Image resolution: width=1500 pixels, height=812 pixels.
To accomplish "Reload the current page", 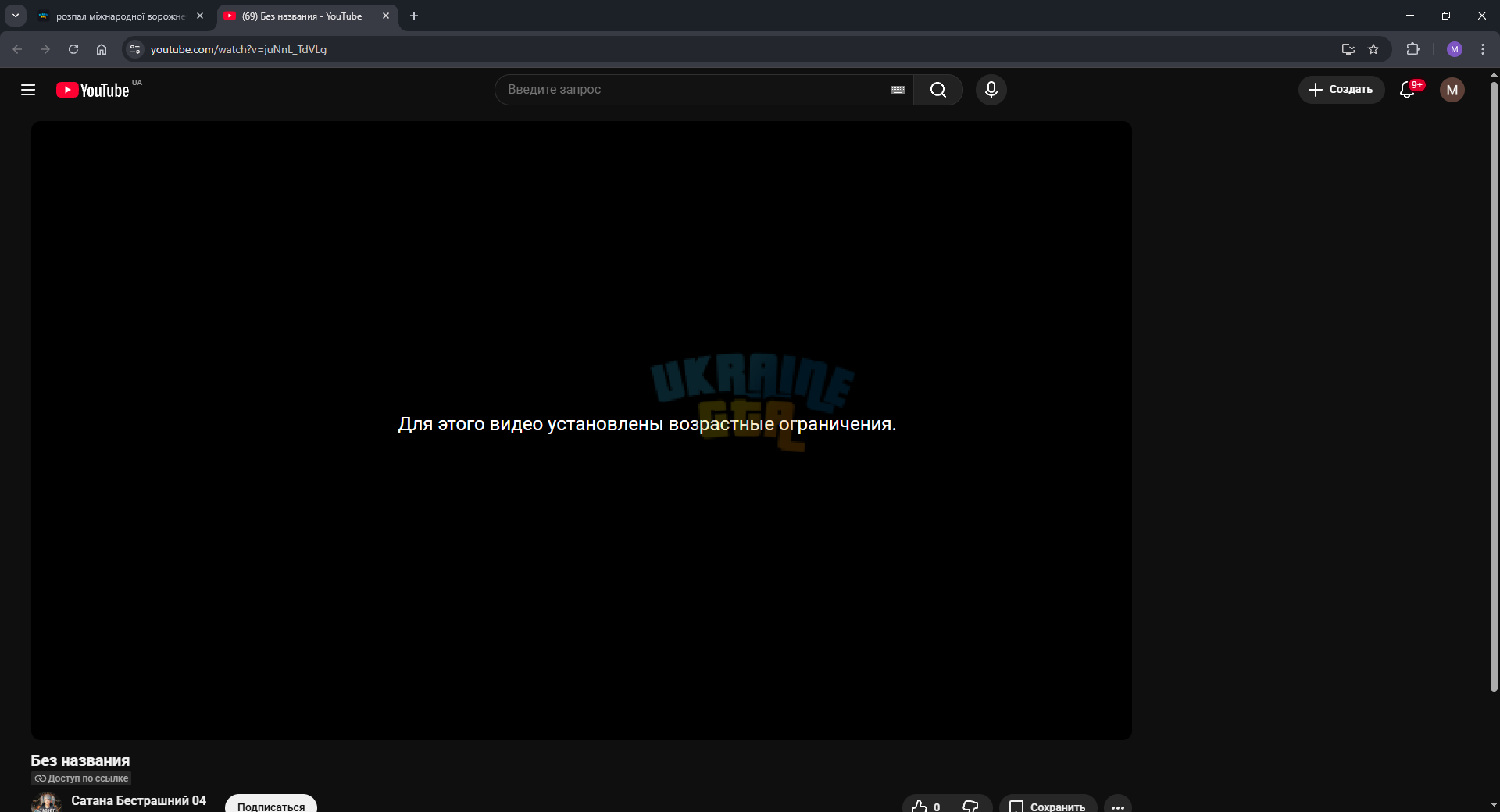I will [73, 49].
